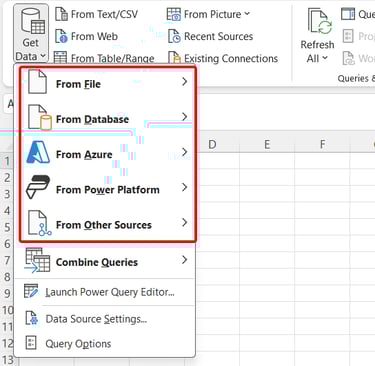Click the From Text/CSV label

104,14
